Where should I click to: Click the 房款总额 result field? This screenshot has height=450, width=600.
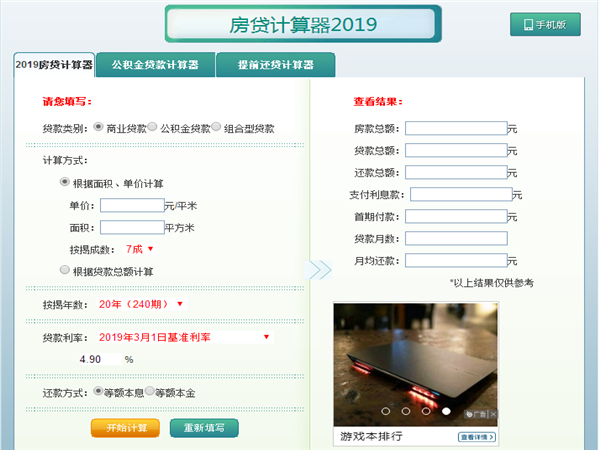[456, 129]
